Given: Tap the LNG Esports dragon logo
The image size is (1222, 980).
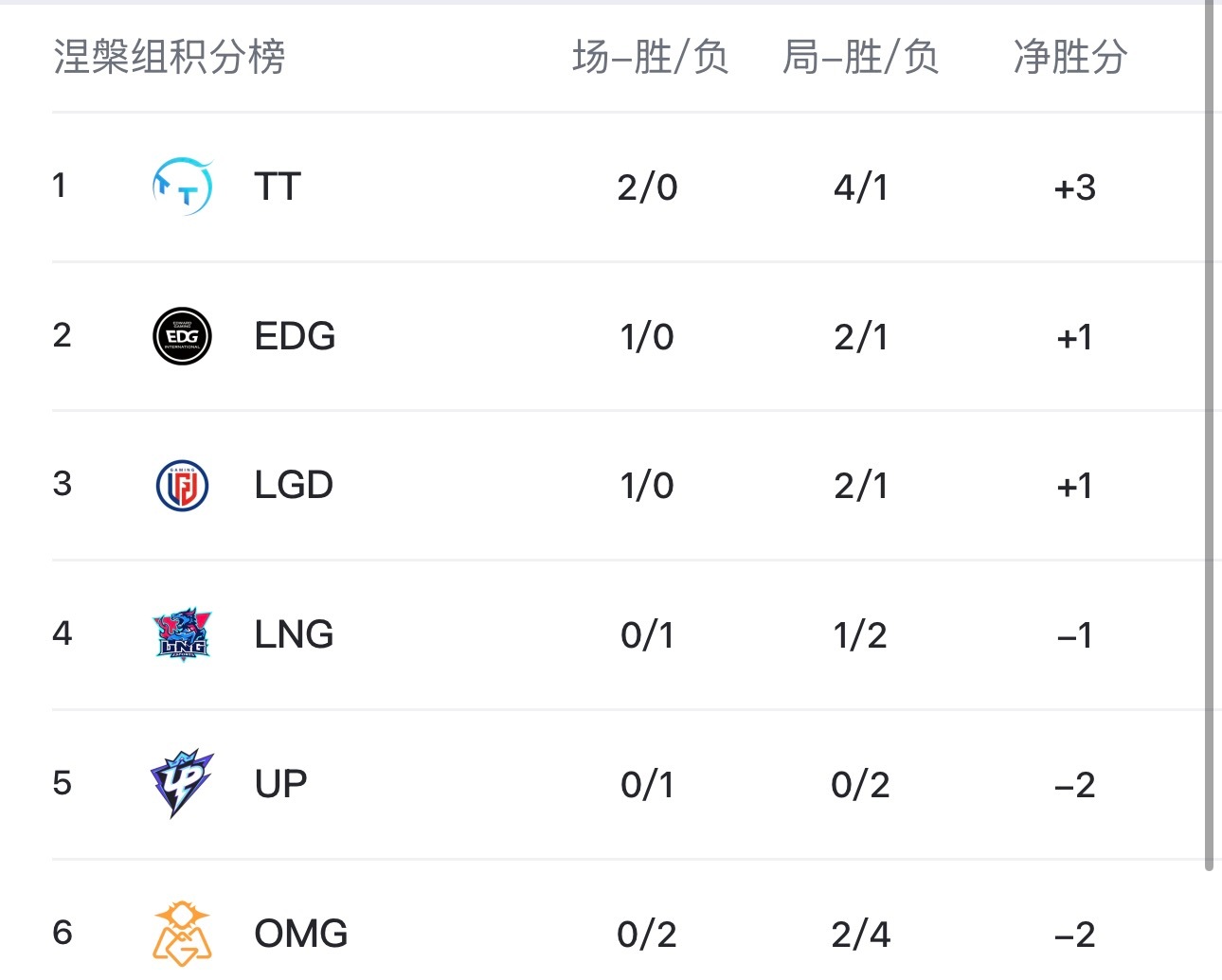Looking at the screenshot, I should click(182, 634).
